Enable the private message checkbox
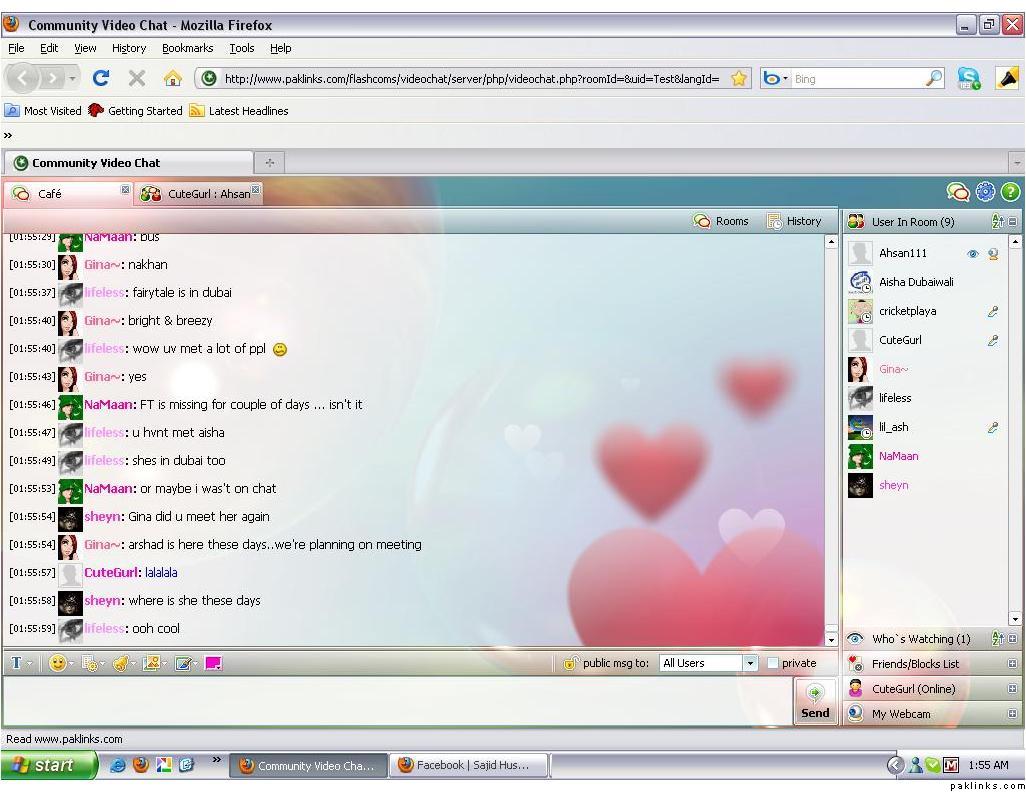 point(773,663)
